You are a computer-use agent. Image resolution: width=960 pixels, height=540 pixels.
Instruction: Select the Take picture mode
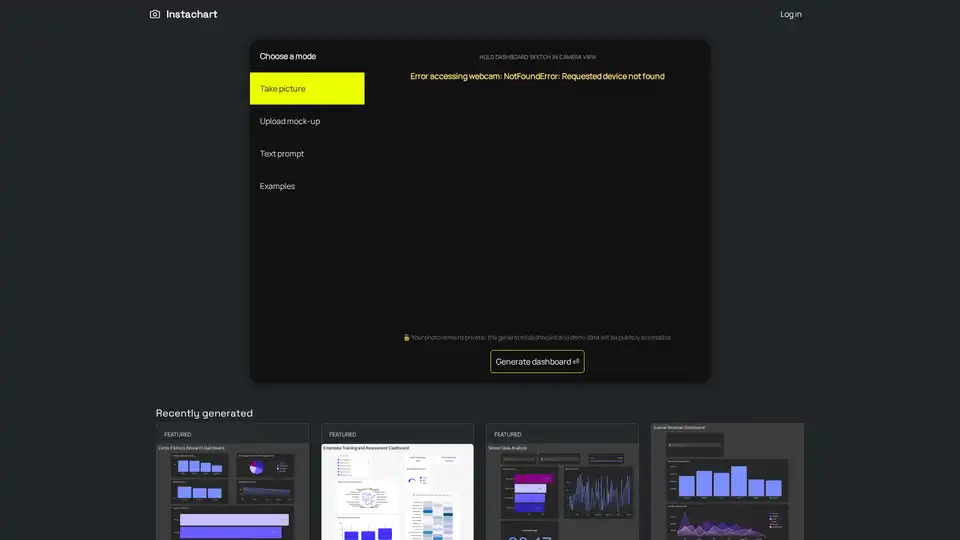tap(307, 89)
